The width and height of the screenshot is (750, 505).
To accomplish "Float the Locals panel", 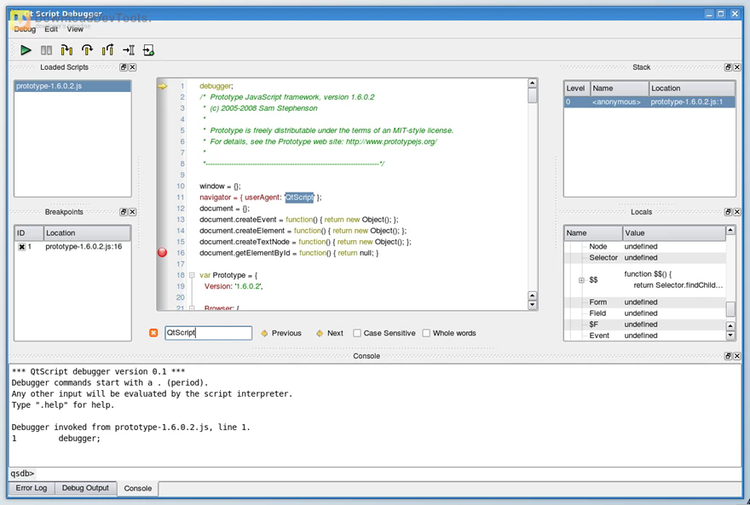I will click(728, 212).
